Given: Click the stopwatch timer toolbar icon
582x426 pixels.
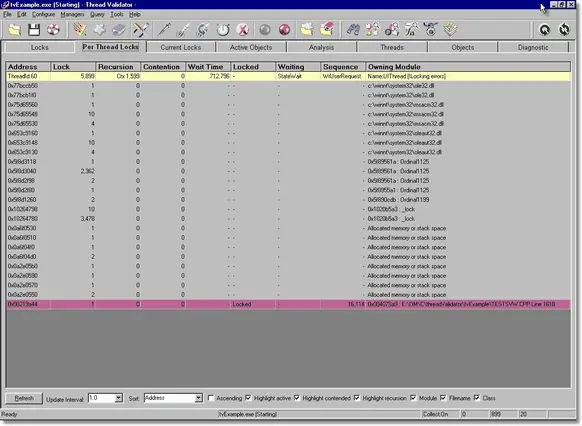Looking at the screenshot, I should [223, 30].
